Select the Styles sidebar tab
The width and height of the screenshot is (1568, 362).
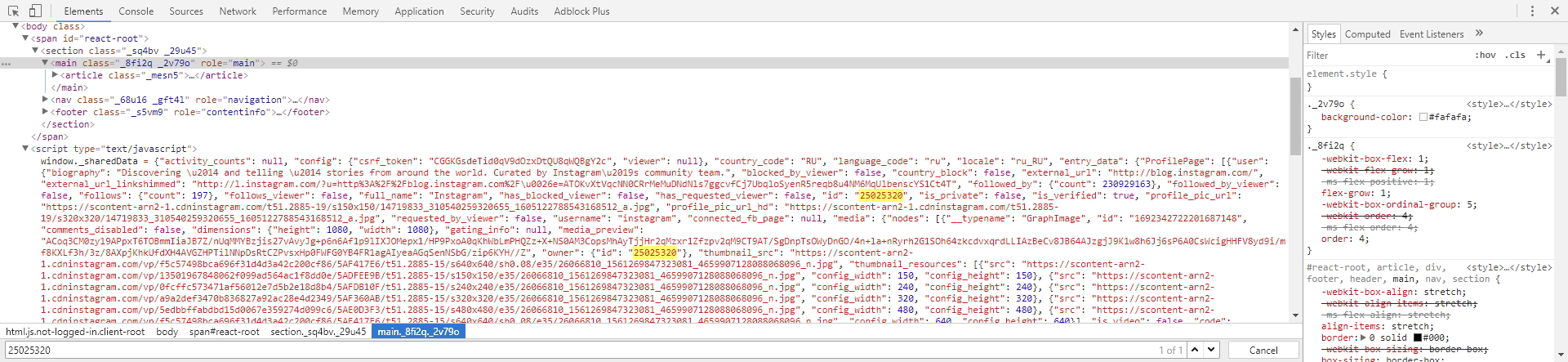(x=1323, y=34)
